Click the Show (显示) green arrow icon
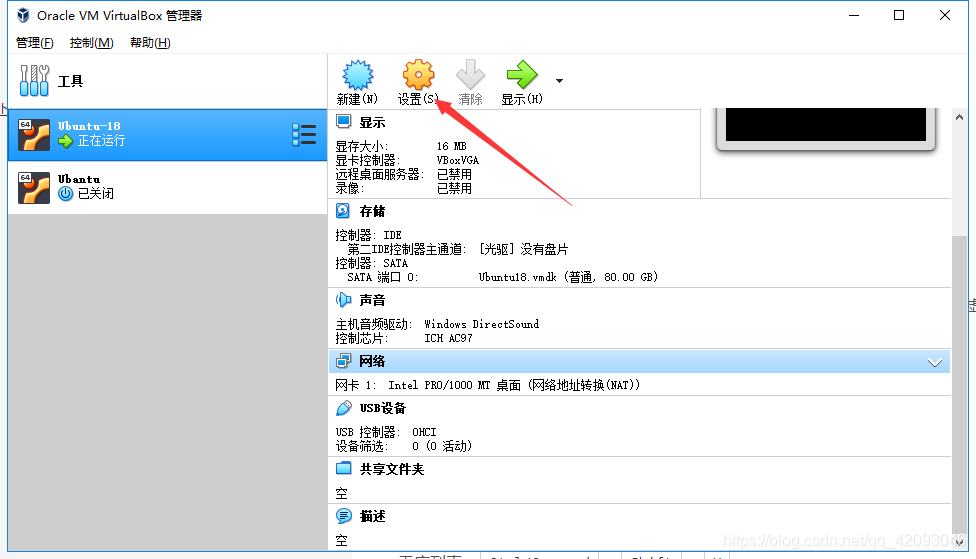 tap(522, 75)
